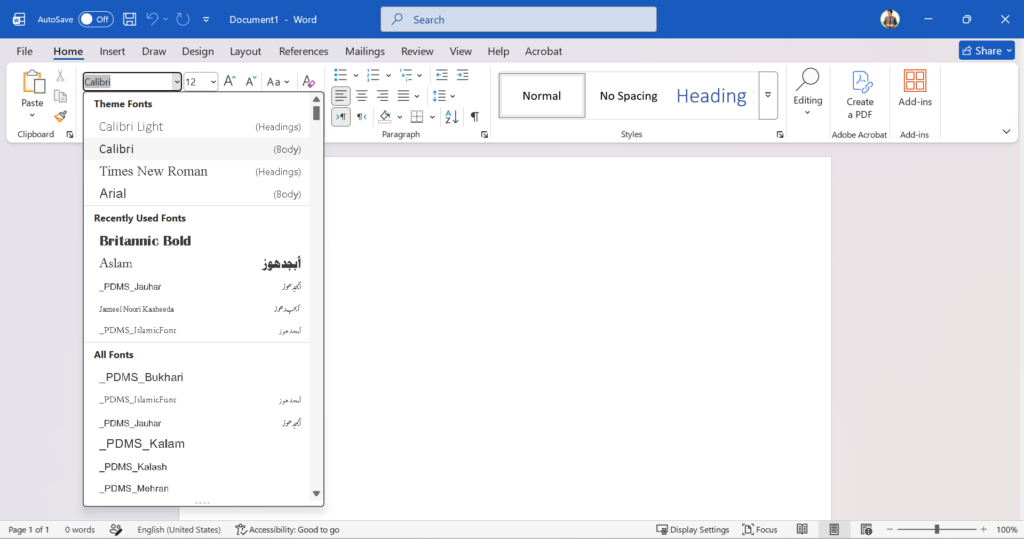
Task: Open the References tab
Action: [x=304, y=51]
